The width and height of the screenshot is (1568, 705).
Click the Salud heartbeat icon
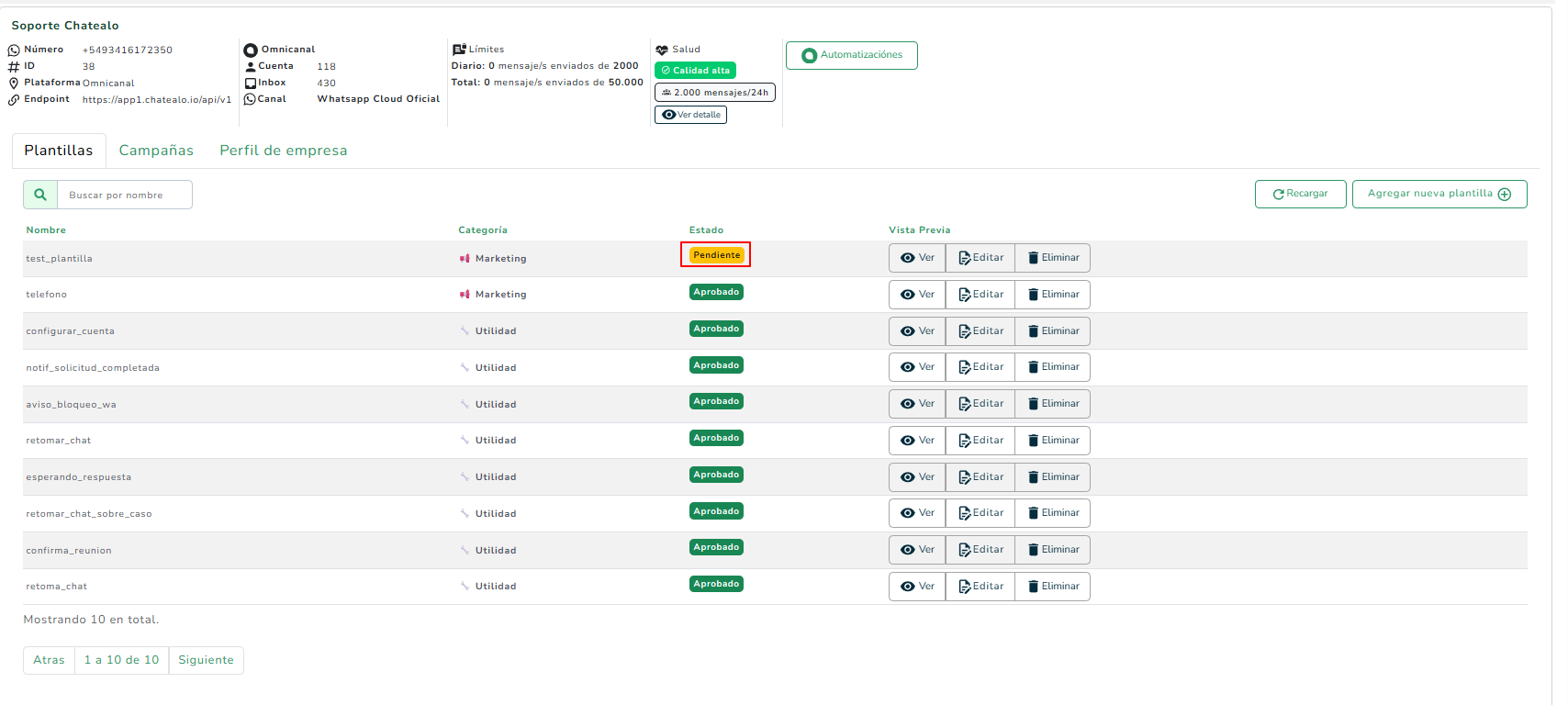pyautogui.click(x=662, y=50)
